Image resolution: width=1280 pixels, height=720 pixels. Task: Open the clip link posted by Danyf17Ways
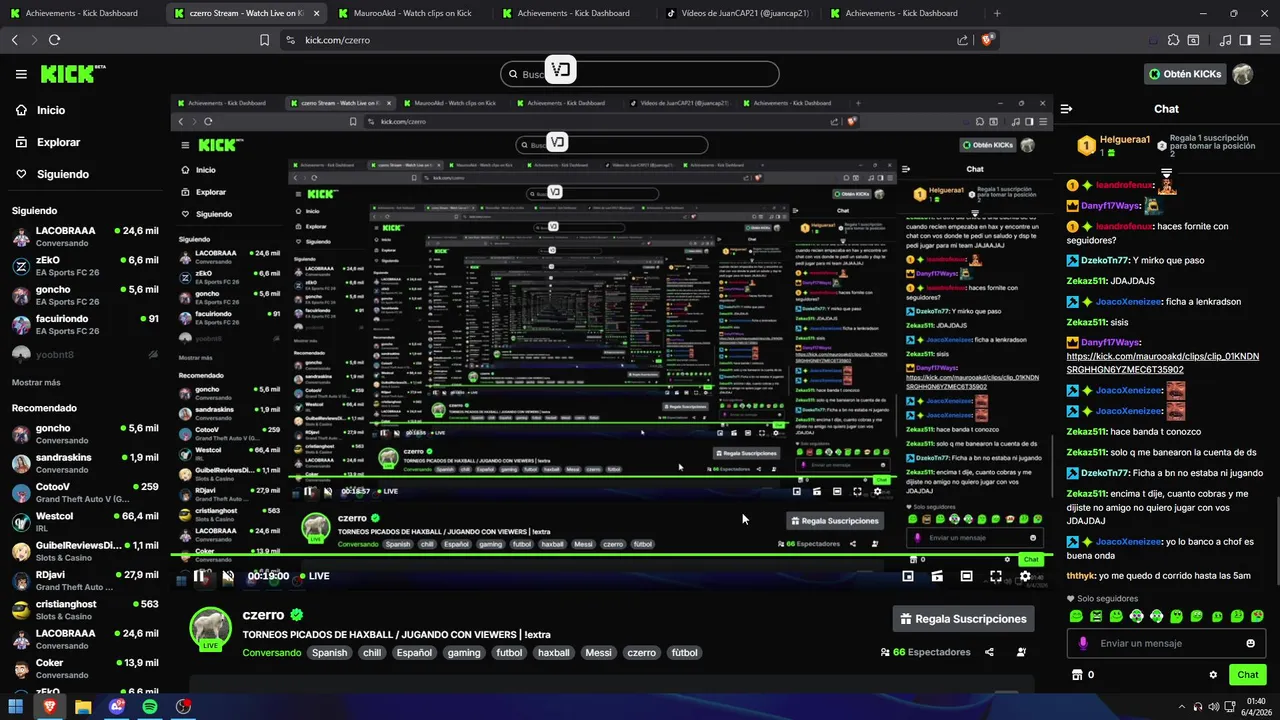point(1163,362)
